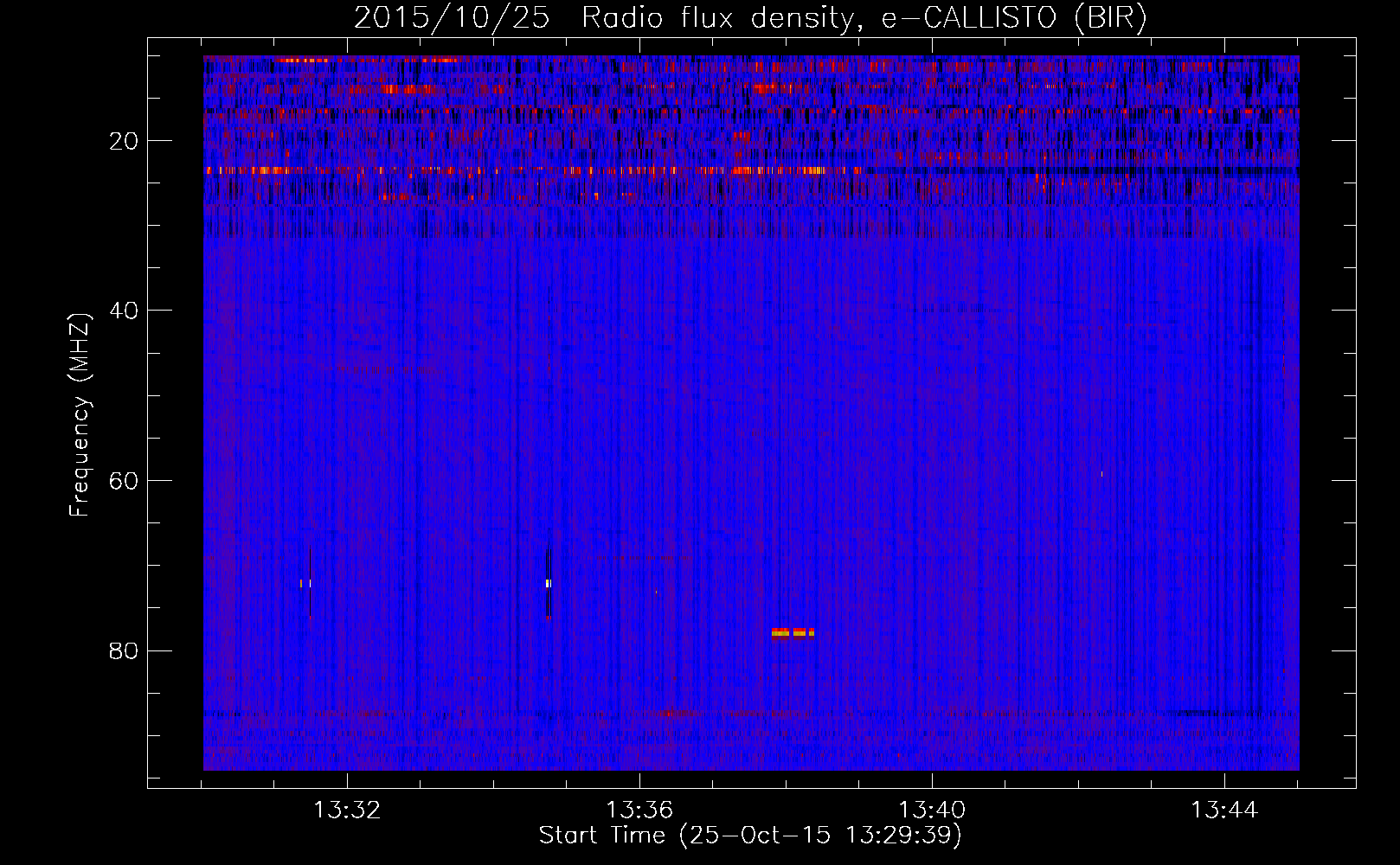
Task: Click the '13:36' time tick label
Action: click(x=639, y=811)
